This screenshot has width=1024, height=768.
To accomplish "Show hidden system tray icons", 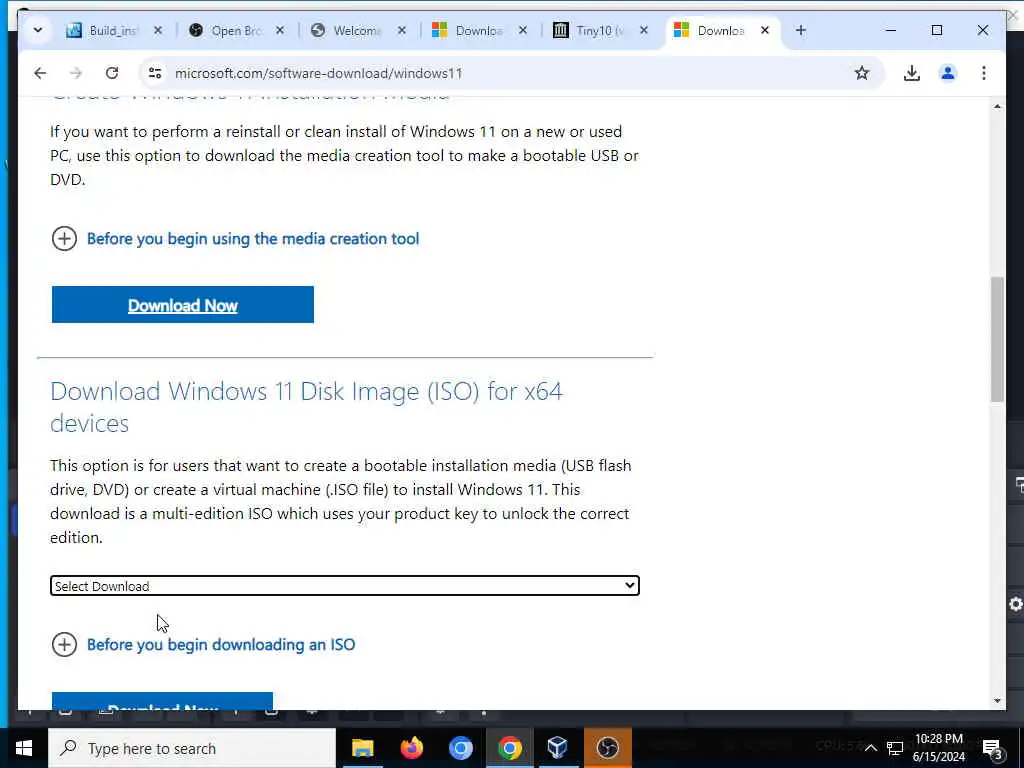I will pos(871,748).
